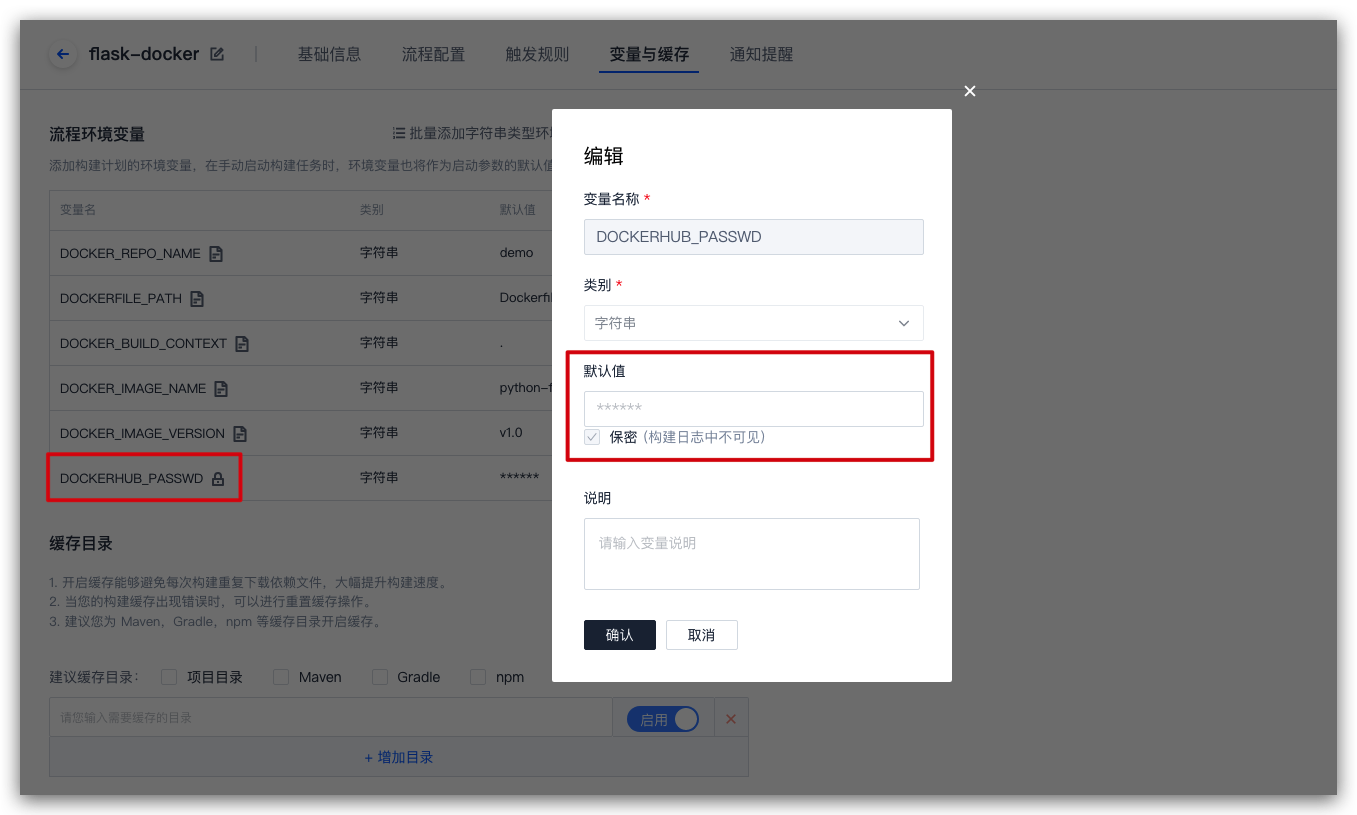Check the 项目目录 cache option
Image resolution: width=1357 pixels, height=815 pixels.
(169, 677)
